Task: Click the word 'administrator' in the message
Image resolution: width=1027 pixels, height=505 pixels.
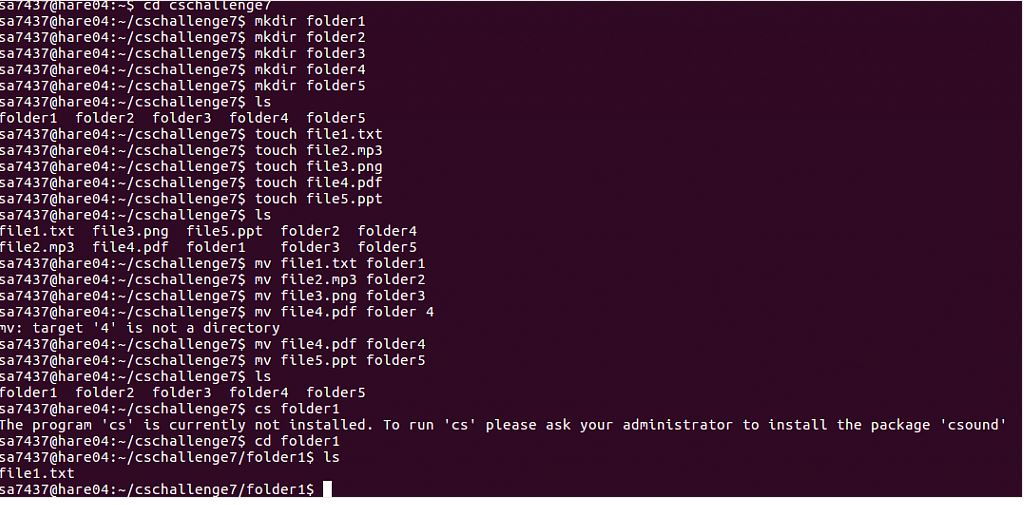Action: [677, 425]
